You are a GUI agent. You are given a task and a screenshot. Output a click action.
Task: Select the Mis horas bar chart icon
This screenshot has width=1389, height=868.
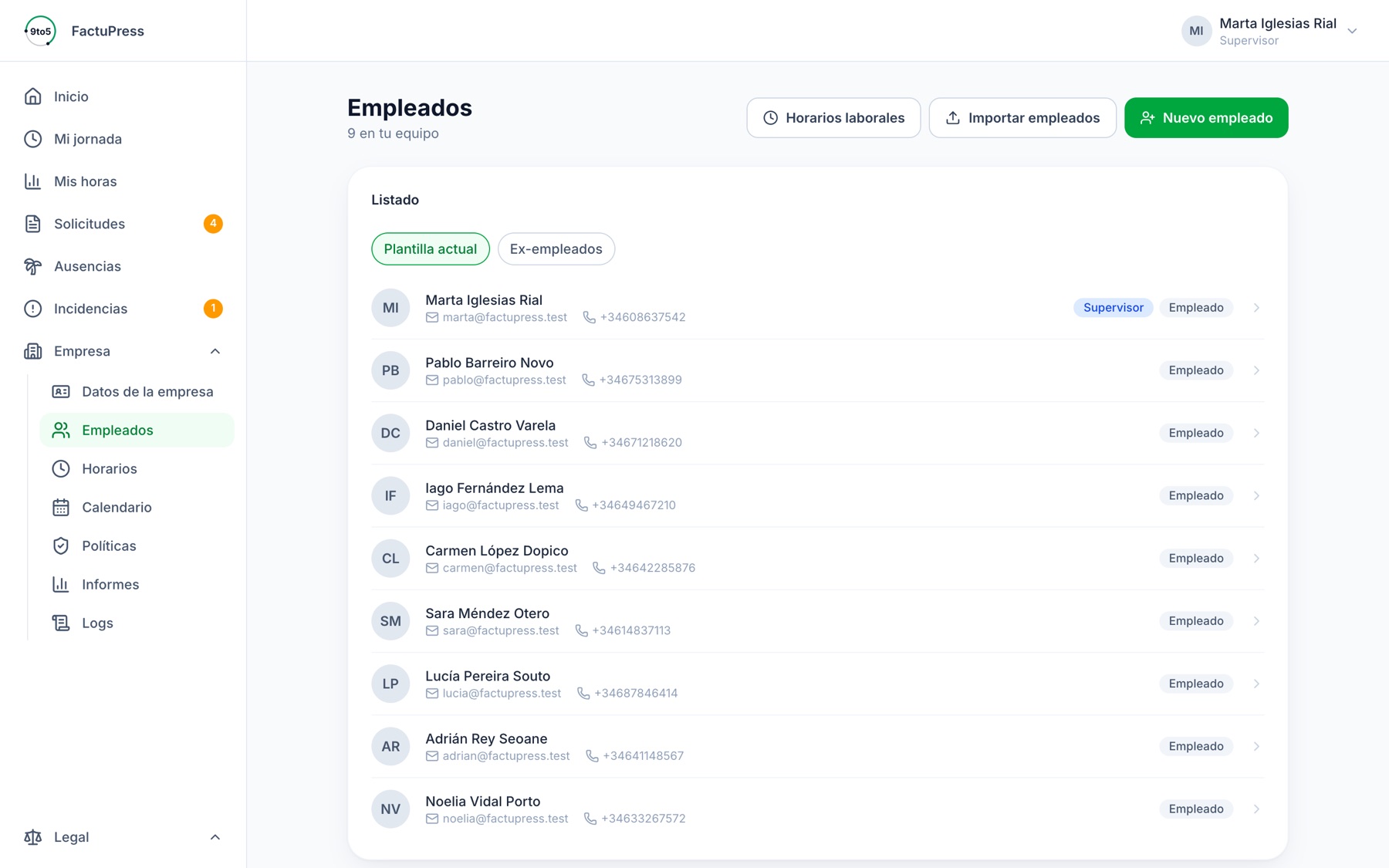32,181
